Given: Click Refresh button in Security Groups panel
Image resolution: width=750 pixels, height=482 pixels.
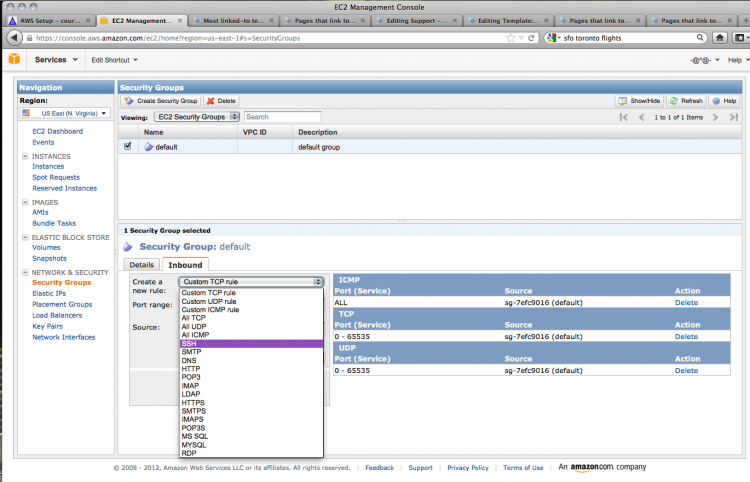Looking at the screenshot, I should click(686, 101).
